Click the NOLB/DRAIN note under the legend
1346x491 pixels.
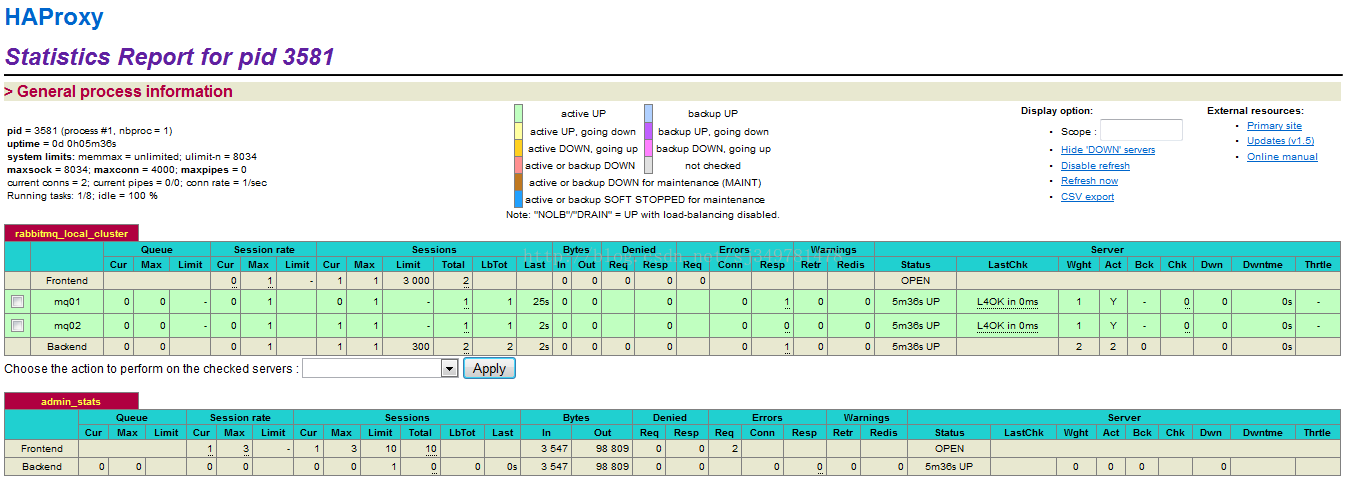643,215
